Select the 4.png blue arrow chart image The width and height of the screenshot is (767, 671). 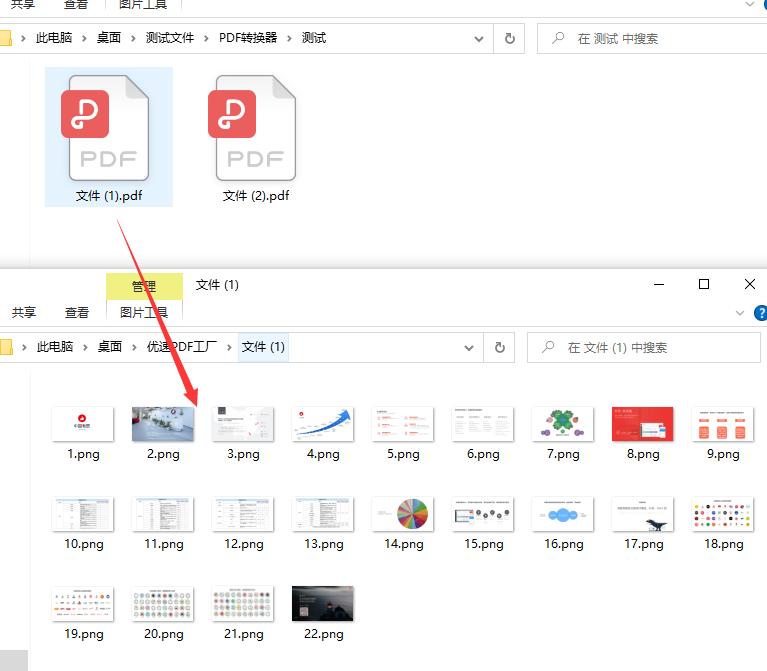[x=323, y=424]
